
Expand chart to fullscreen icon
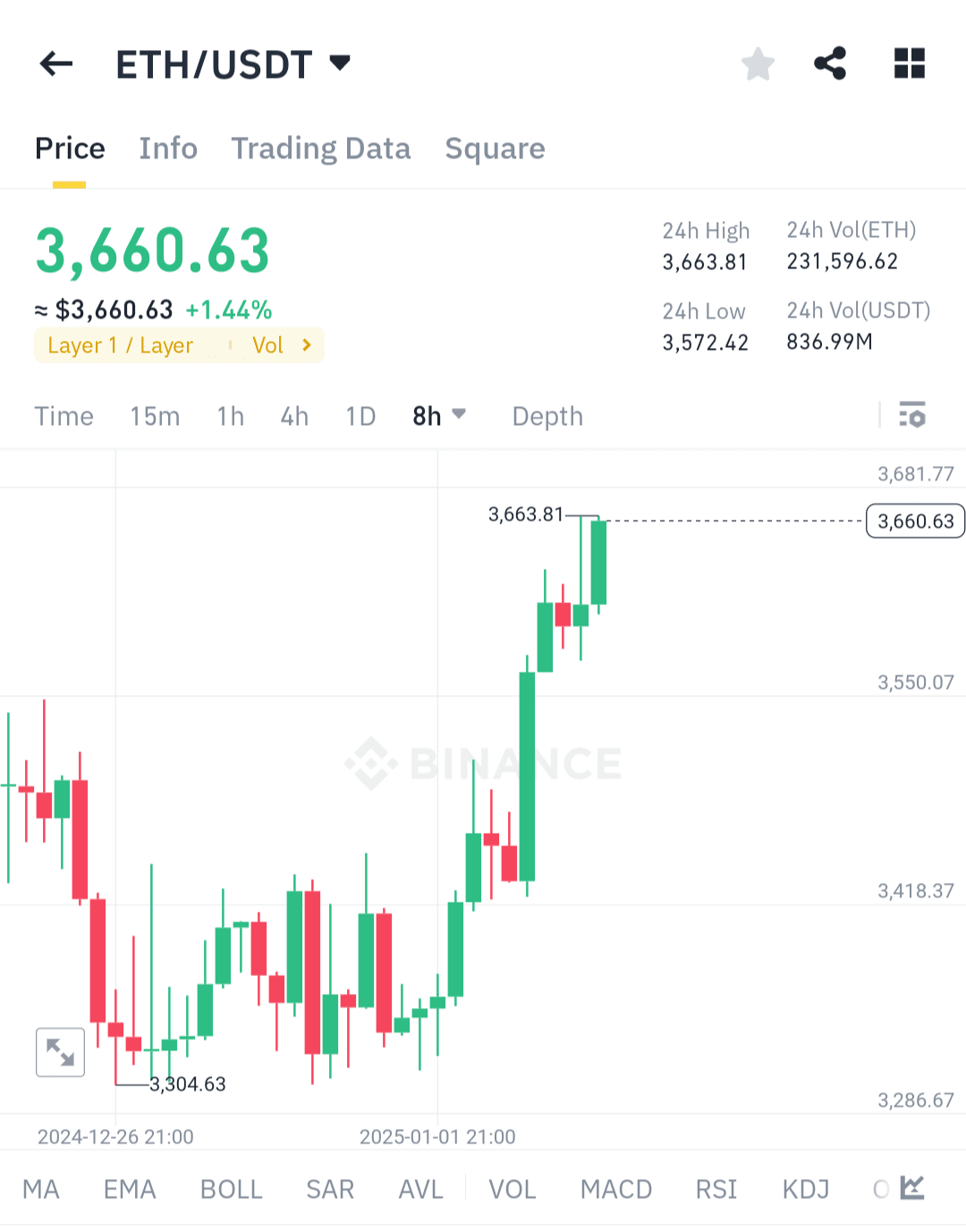pos(60,1052)
